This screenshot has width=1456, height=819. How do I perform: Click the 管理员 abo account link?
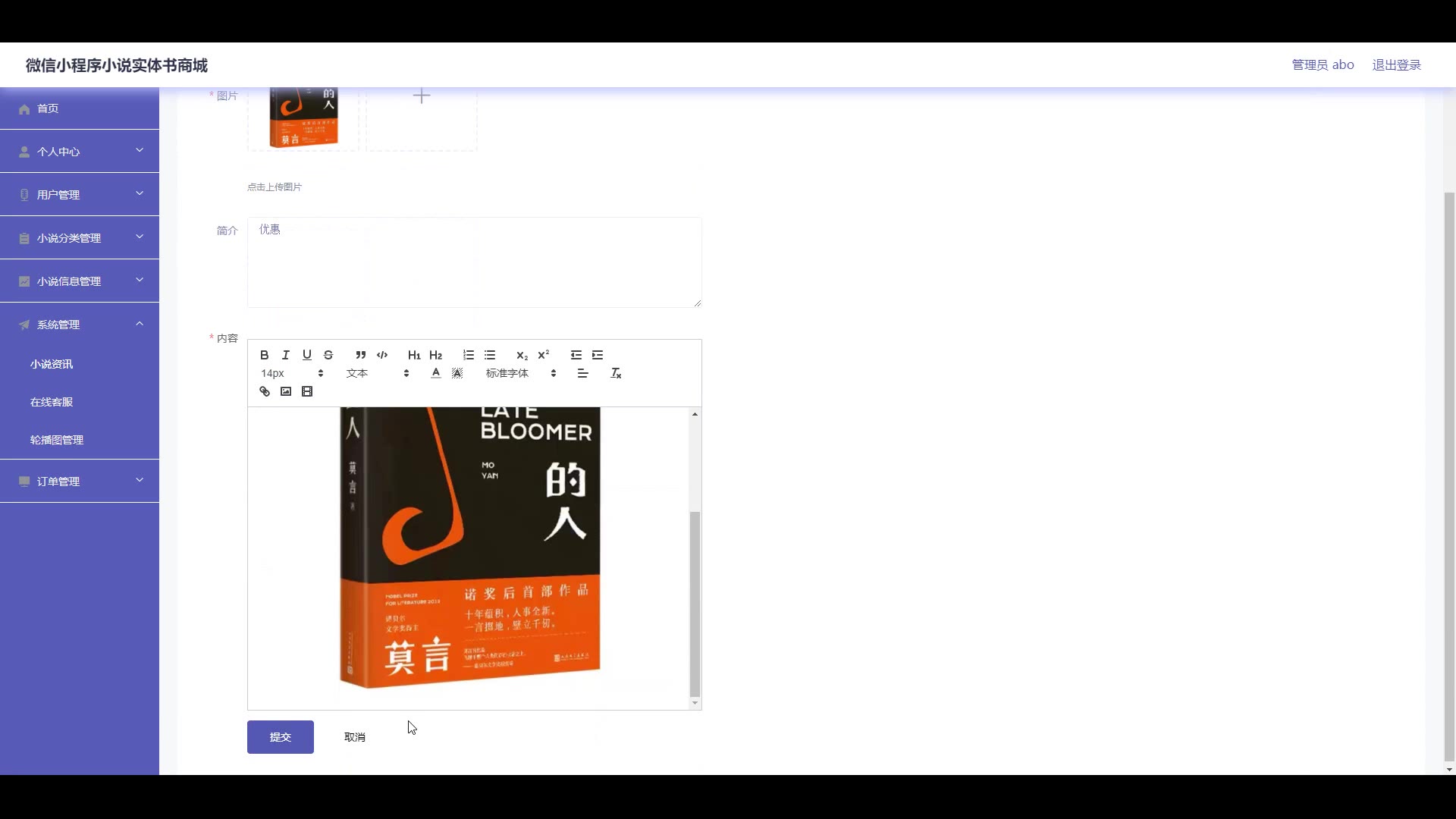tap(1323, 65)
